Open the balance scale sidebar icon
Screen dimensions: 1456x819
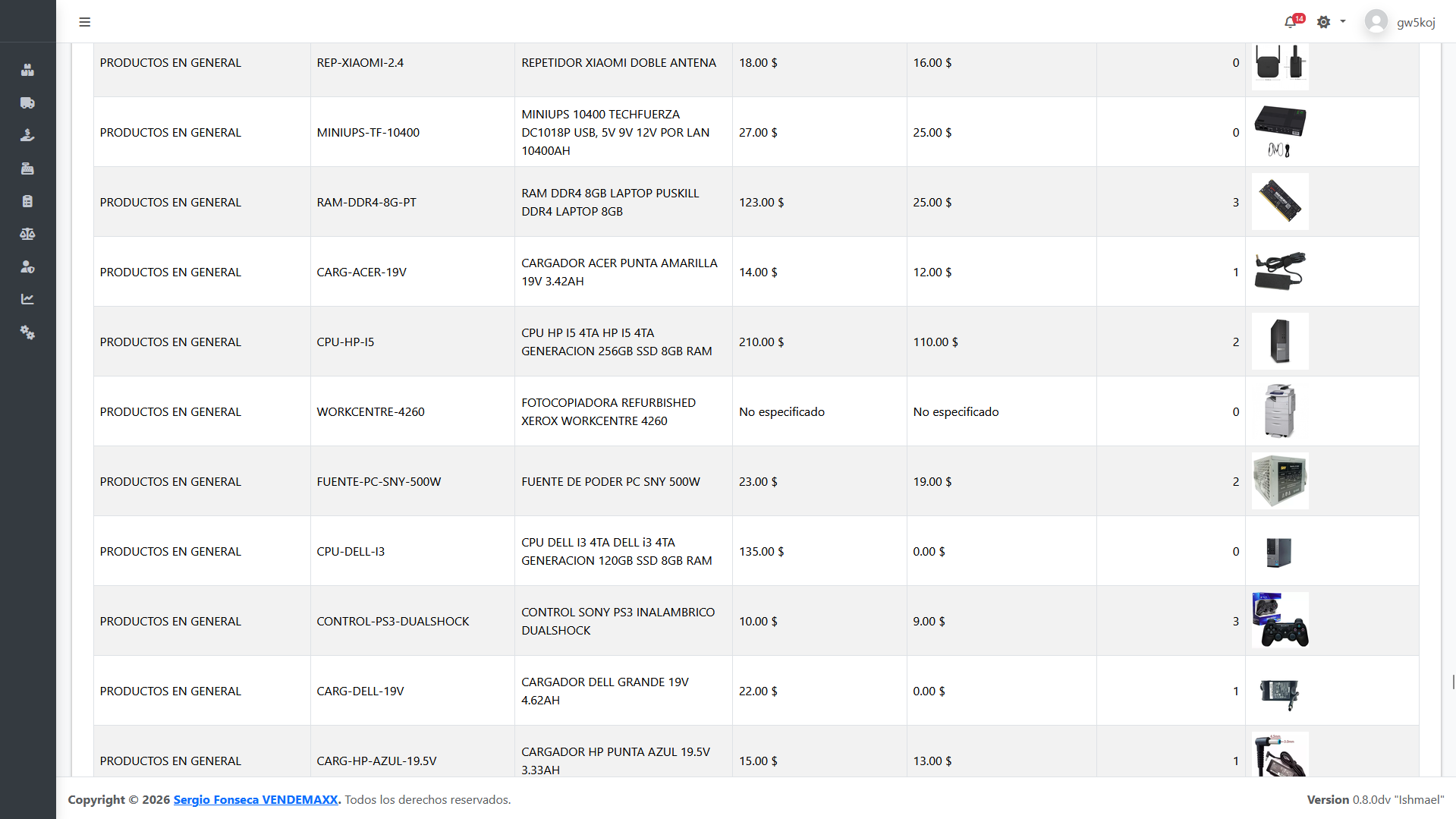(x=27, y=234)
